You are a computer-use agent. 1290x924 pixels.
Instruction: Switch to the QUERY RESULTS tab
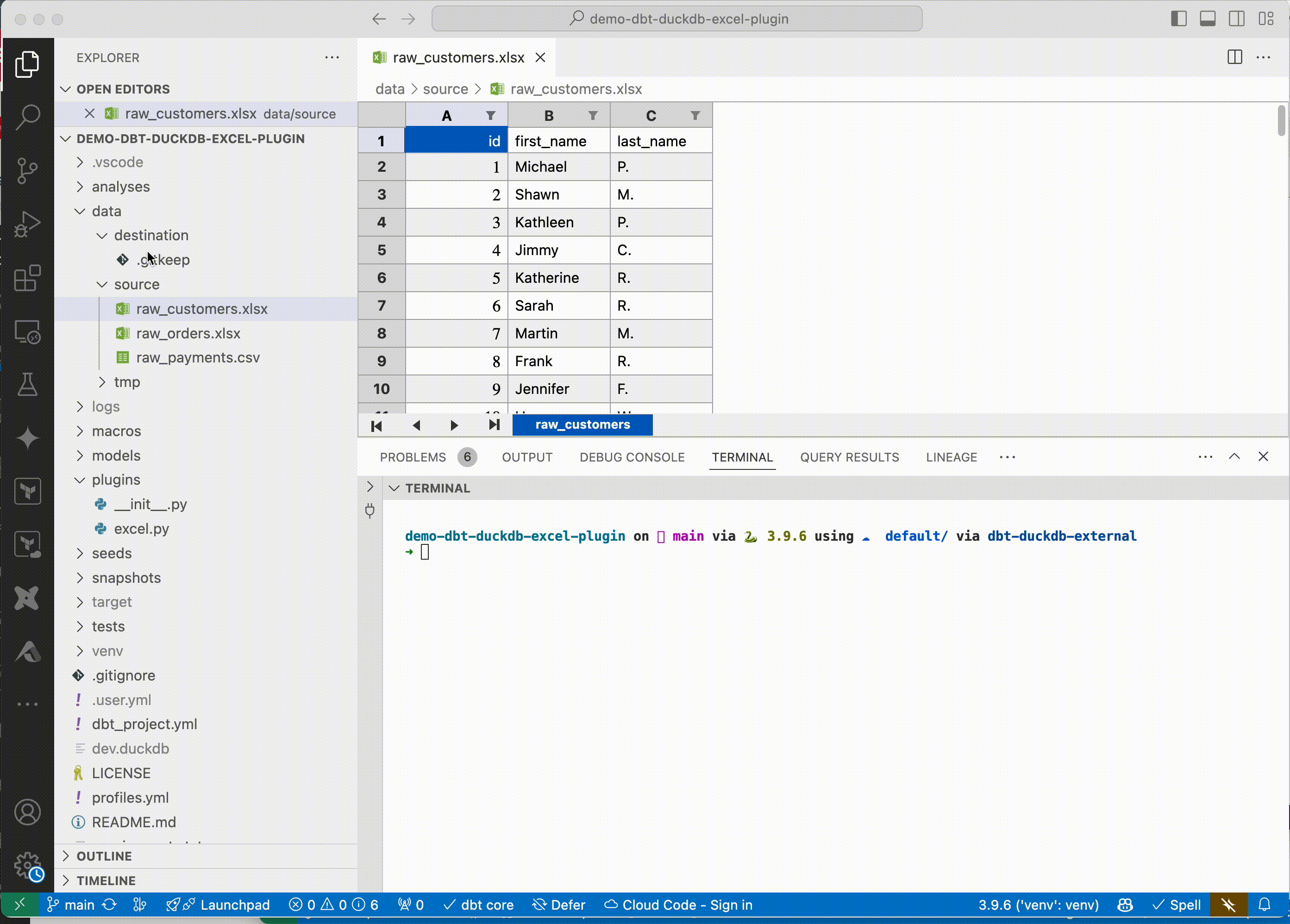click(x=849, y=457)
